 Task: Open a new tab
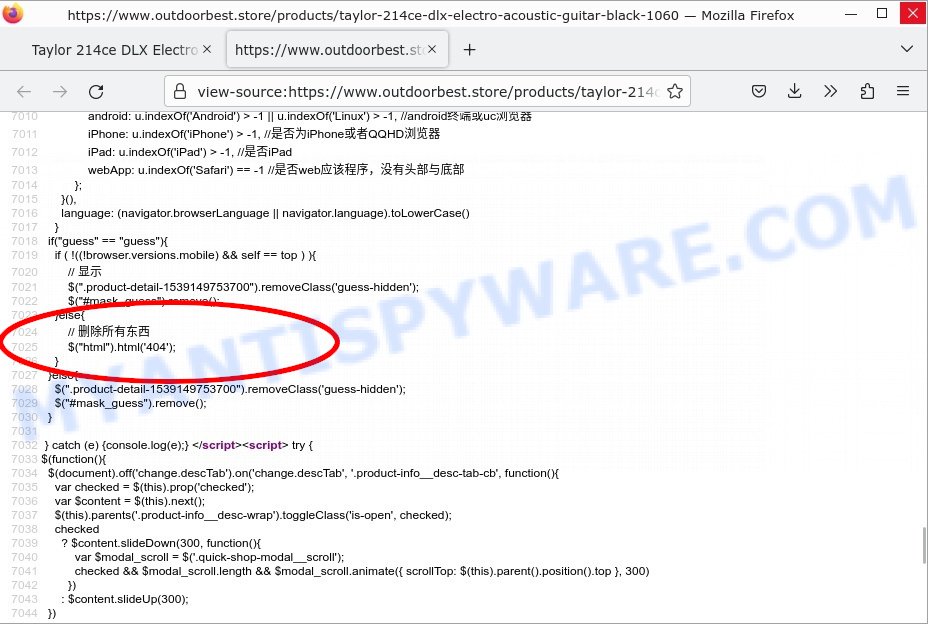click(469, 50)
